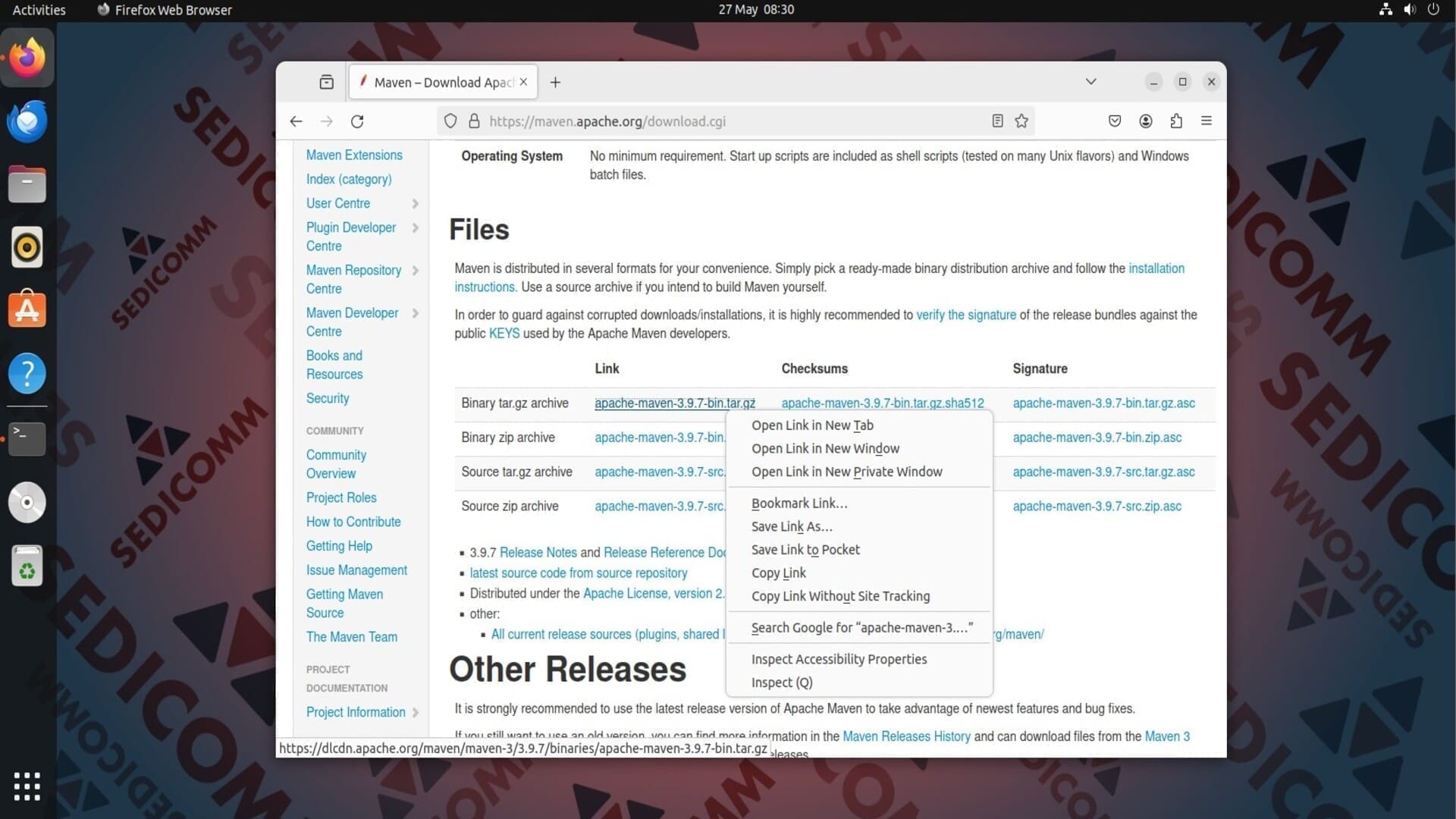Open Terminal from the Ubuntu dock
The image size is (1456, 819).
[x=27, y=438]
